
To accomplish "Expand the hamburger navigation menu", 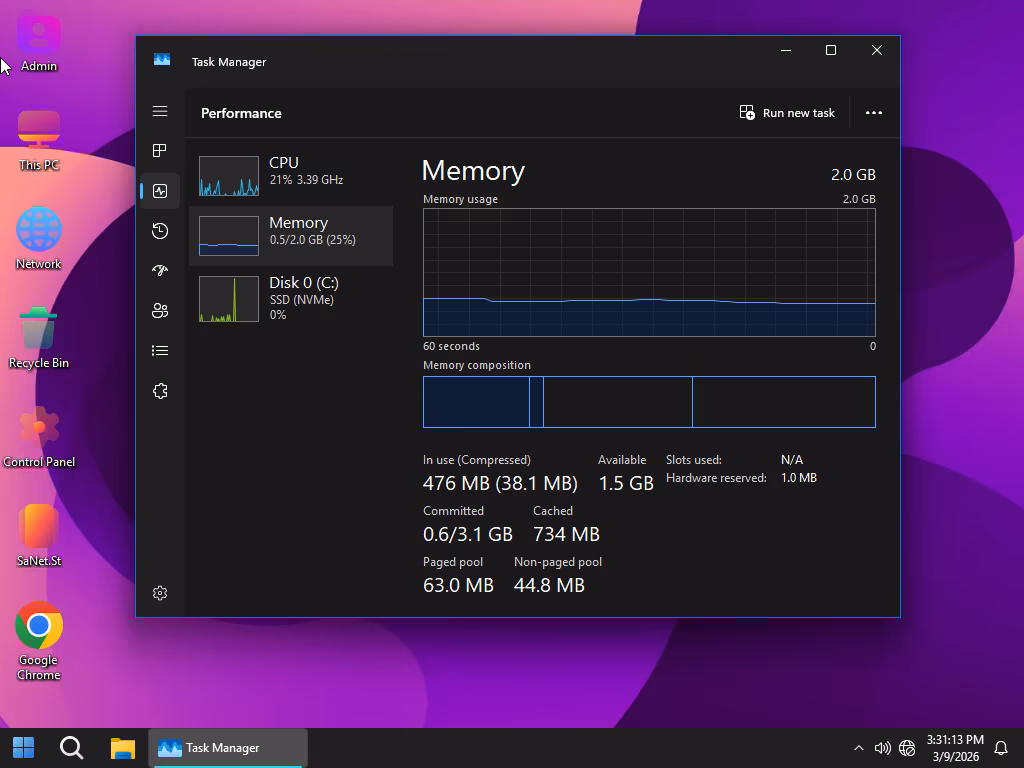I will 160,111.
